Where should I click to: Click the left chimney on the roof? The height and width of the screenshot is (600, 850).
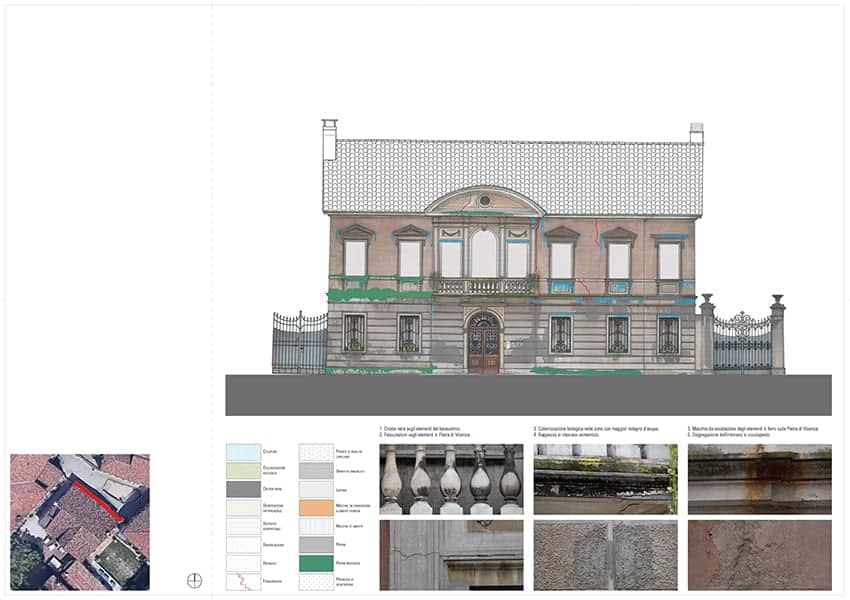[x=329, y=140]
